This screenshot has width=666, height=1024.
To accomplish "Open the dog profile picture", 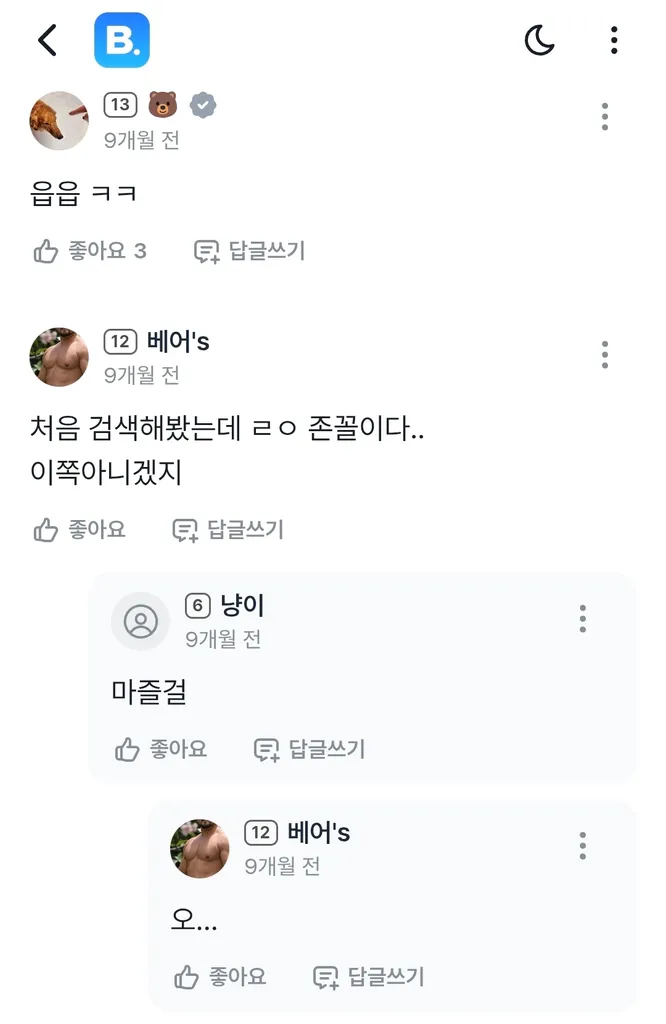I will click(x=60, y=121).
